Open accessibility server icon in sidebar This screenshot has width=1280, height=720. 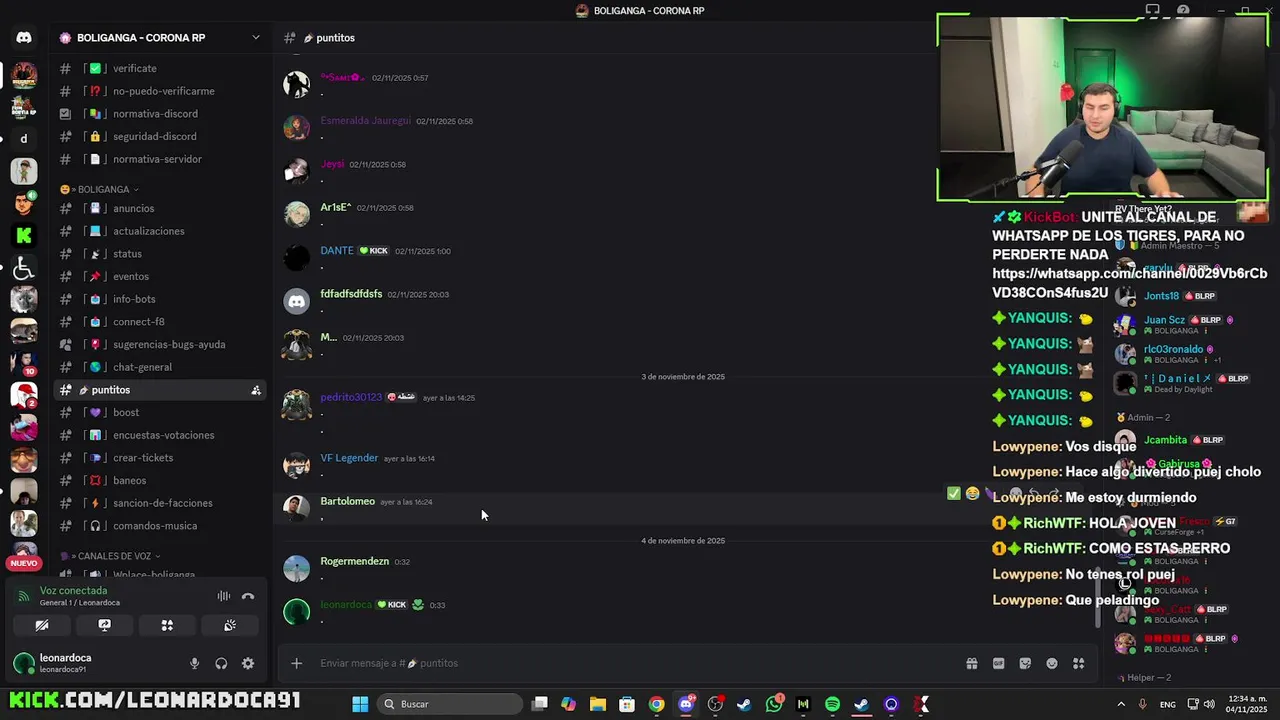[24, 267]
